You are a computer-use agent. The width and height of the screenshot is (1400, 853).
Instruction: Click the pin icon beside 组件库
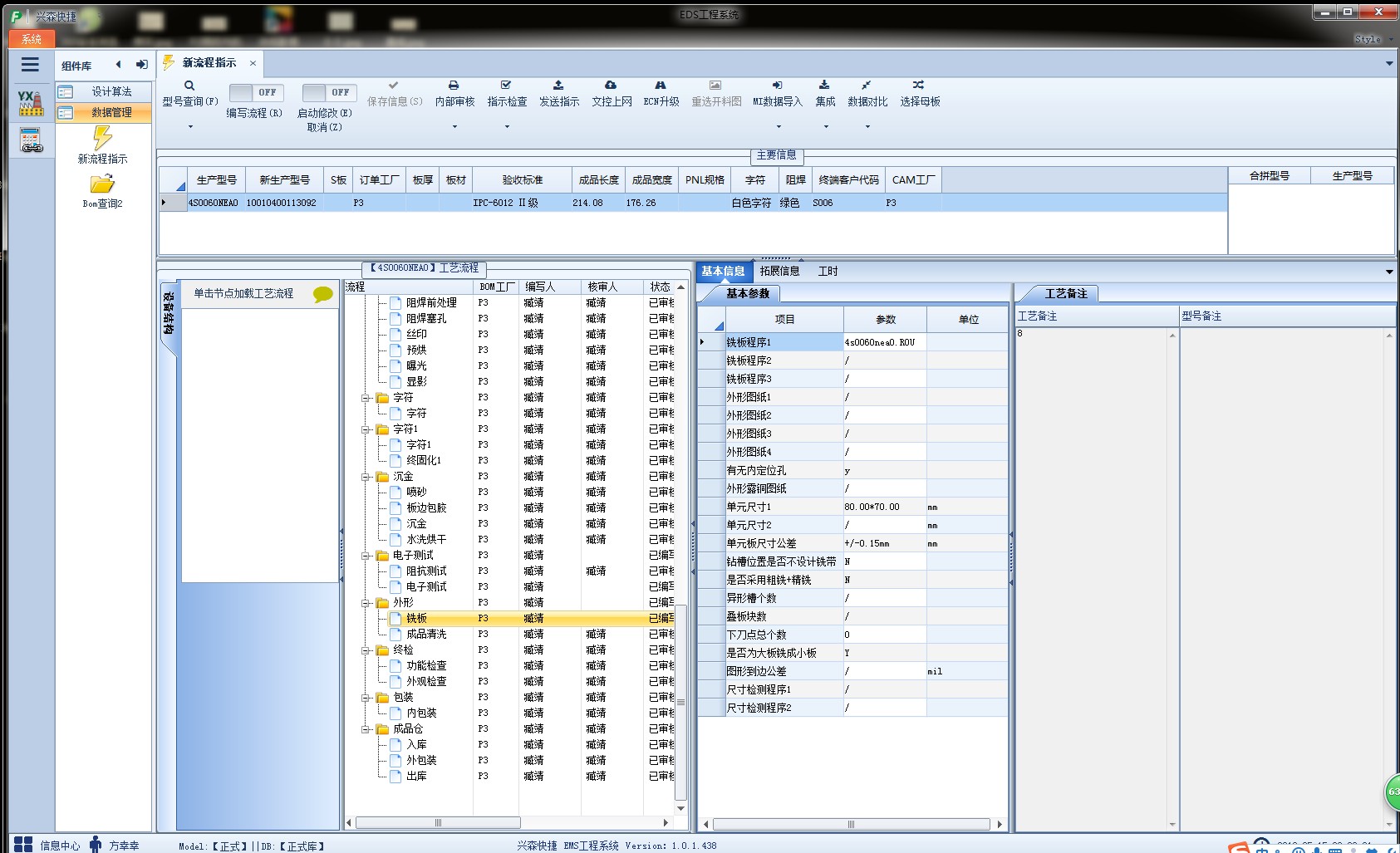click(x=142, y=65)
